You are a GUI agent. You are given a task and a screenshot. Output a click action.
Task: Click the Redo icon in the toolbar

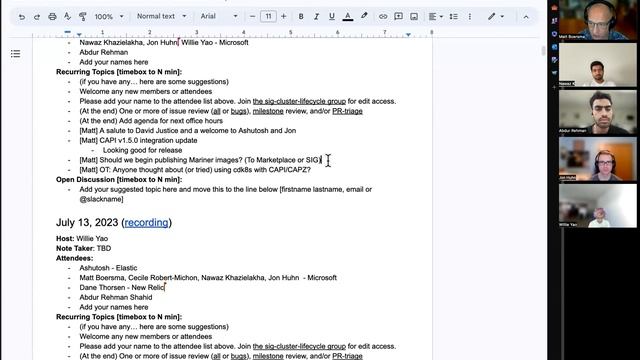(37, 17)
